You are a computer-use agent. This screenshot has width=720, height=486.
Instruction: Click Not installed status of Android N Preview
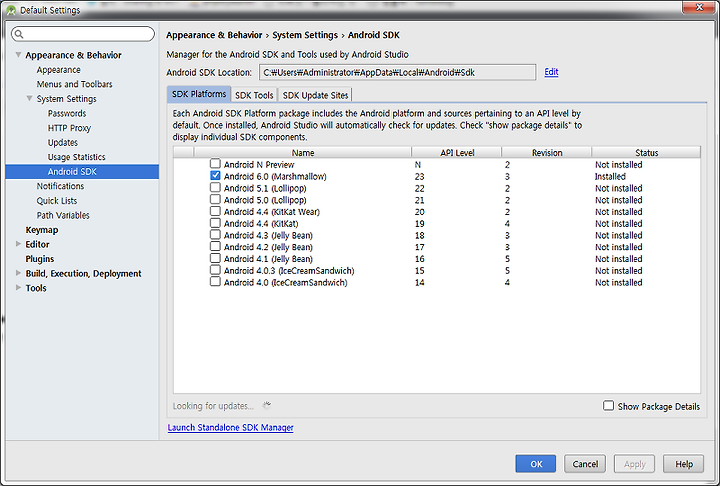pyautogui.click(x=619, y=164)
